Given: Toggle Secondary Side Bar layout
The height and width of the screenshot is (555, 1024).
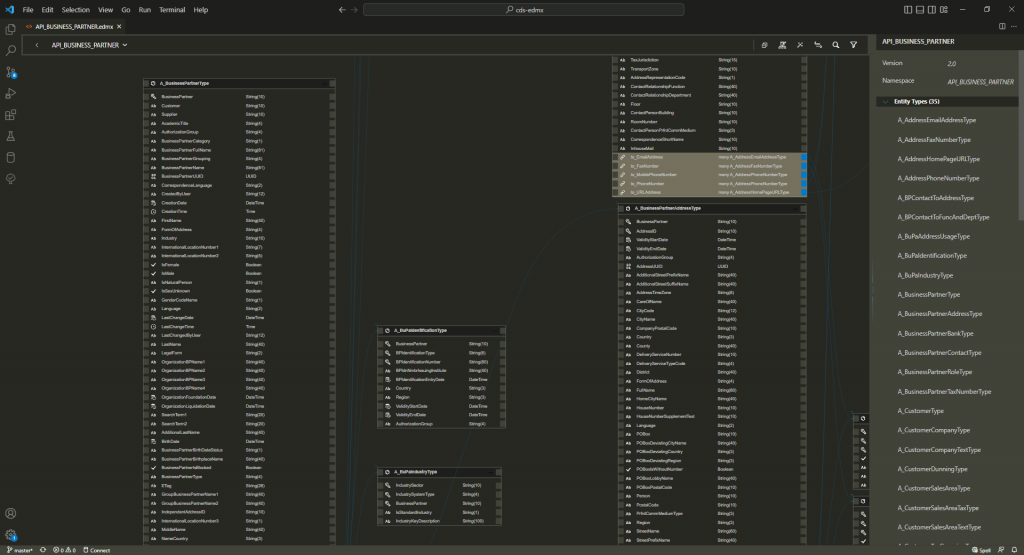Looking at the screenshot, I should (932, 10).
